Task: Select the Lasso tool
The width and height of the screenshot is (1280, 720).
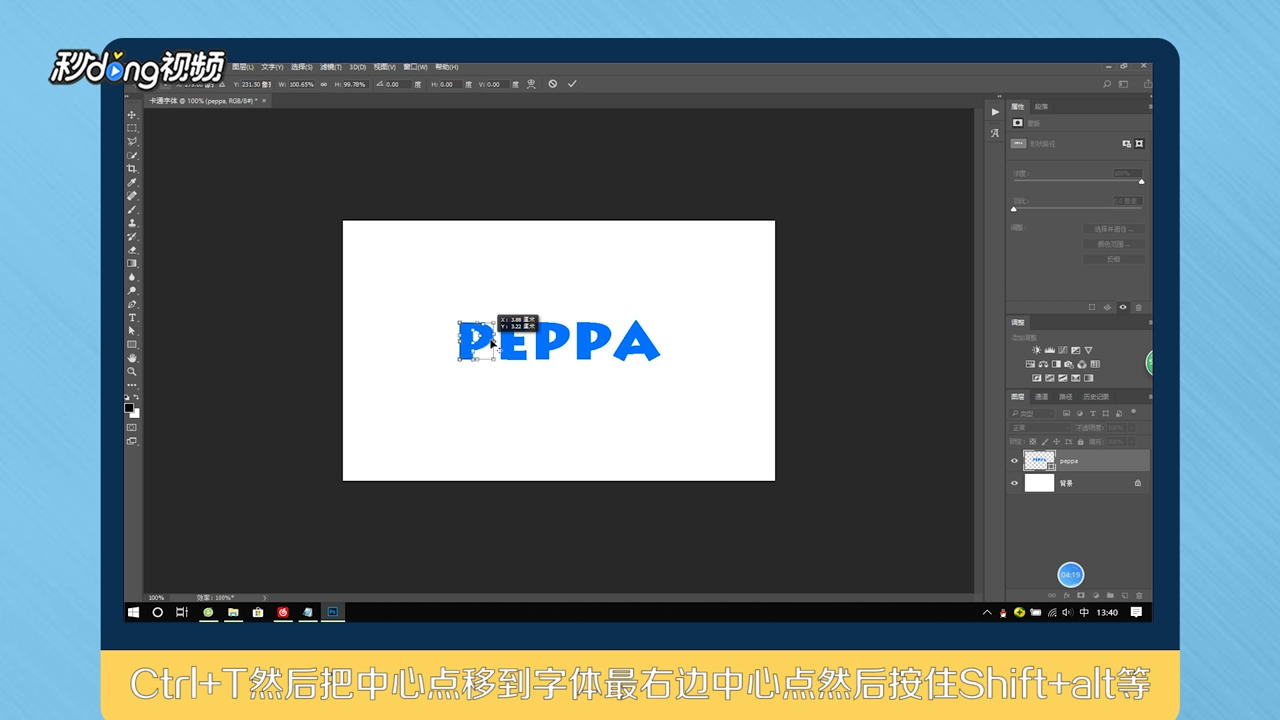Action: click(132, 142)
